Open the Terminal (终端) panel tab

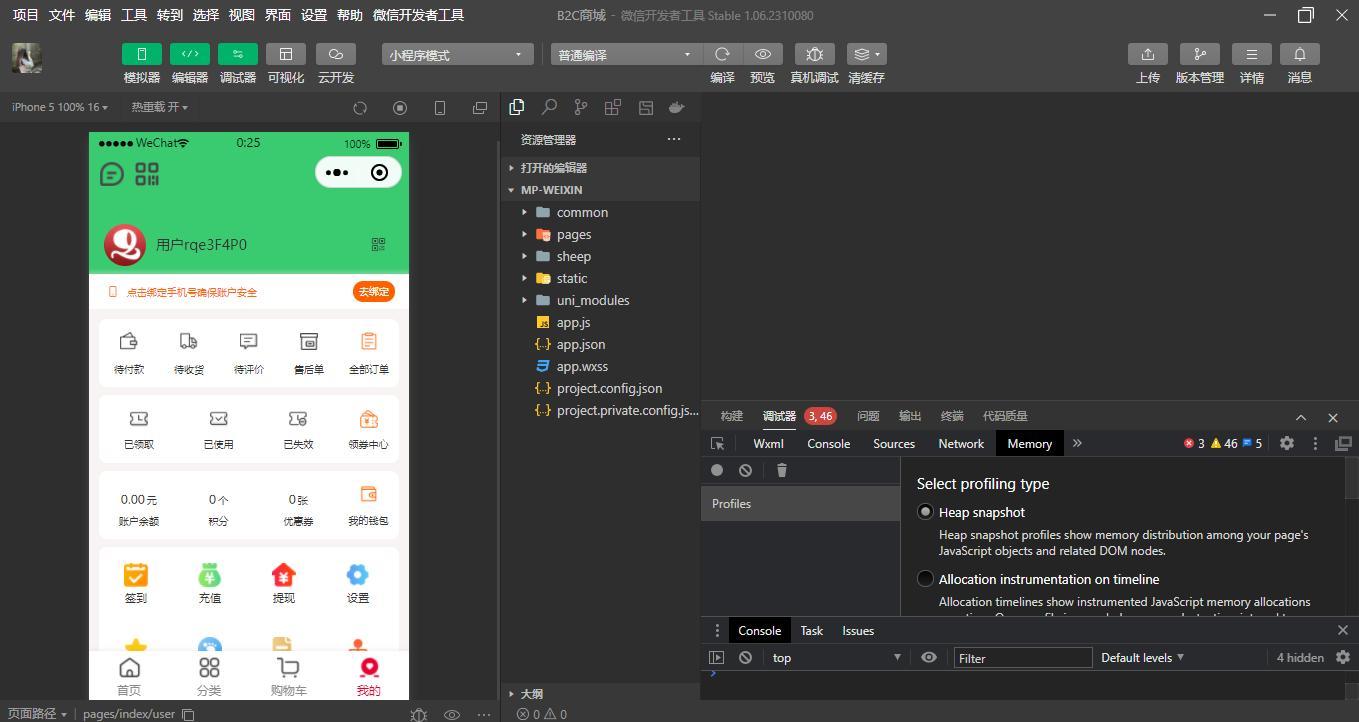pos(952,416)
